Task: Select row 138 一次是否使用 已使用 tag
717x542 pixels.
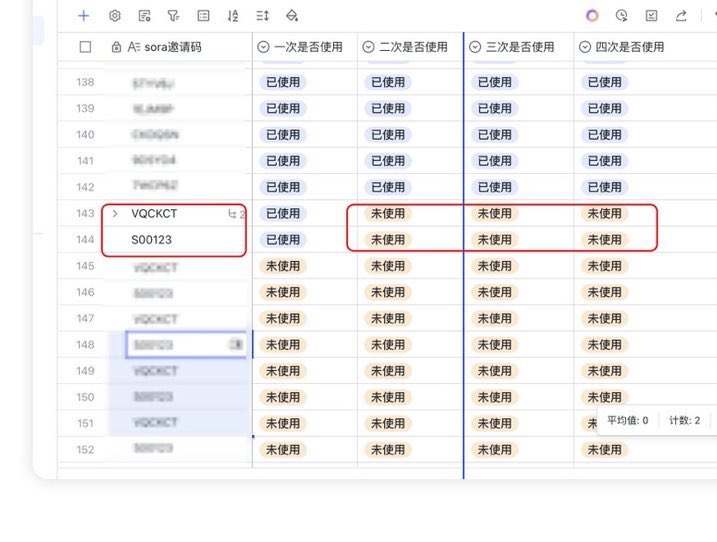Action: pos(283,82)
